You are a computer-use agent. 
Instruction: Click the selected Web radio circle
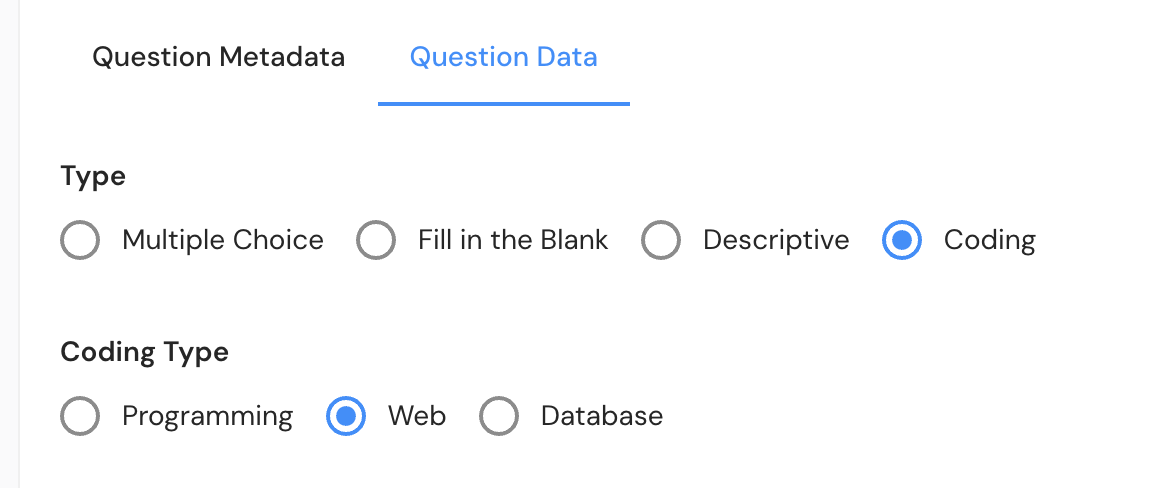coord(346,416)
